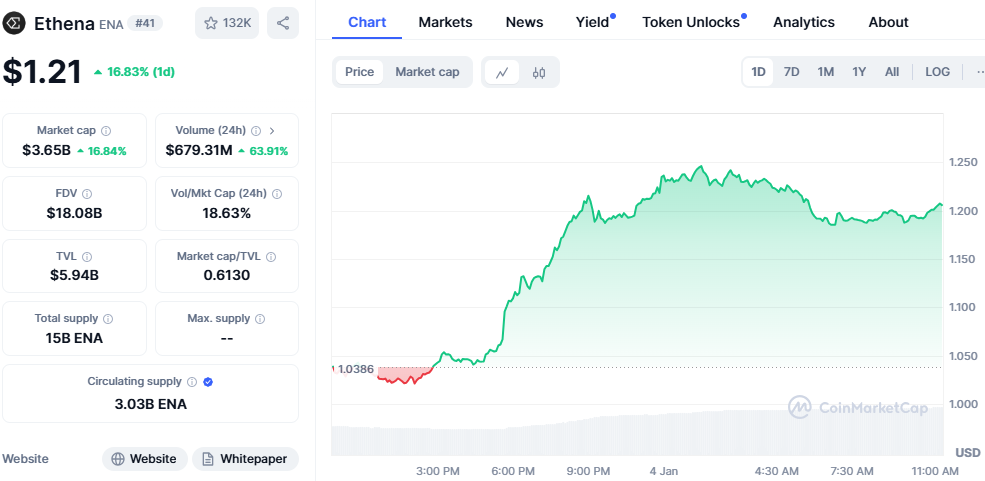Click the Ethena logo icon
The width and height of the screenshot is (985, 481).
(x=14, y=23)
